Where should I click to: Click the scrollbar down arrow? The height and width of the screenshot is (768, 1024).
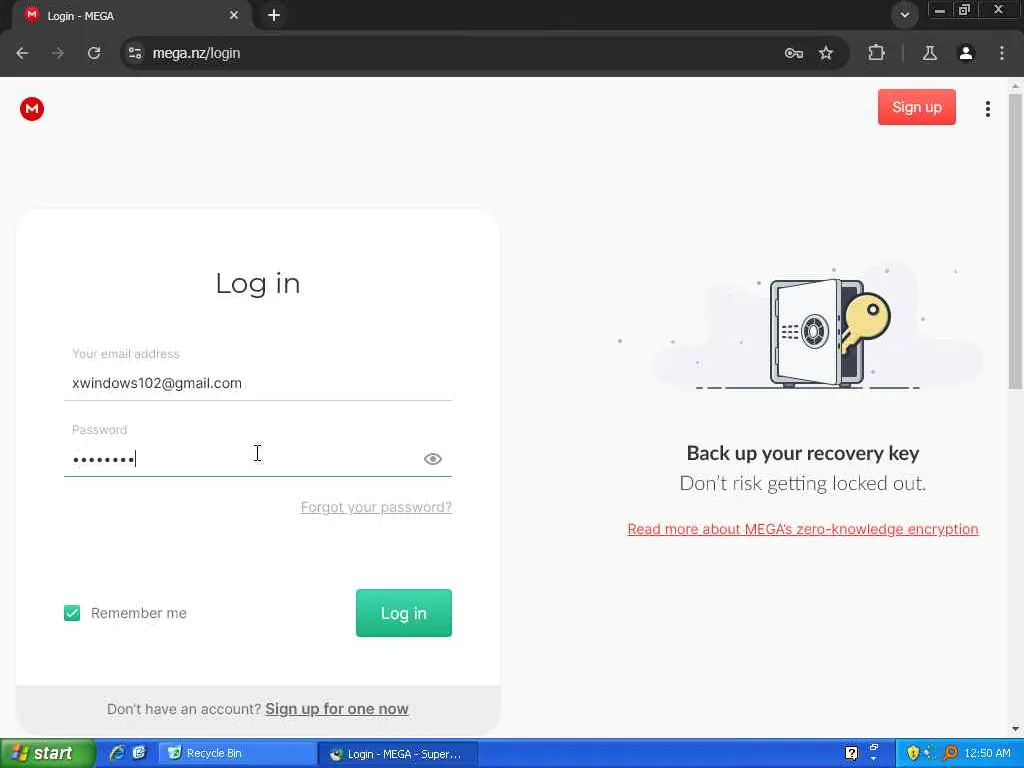pyautogui.click(x=1015, y=729)
